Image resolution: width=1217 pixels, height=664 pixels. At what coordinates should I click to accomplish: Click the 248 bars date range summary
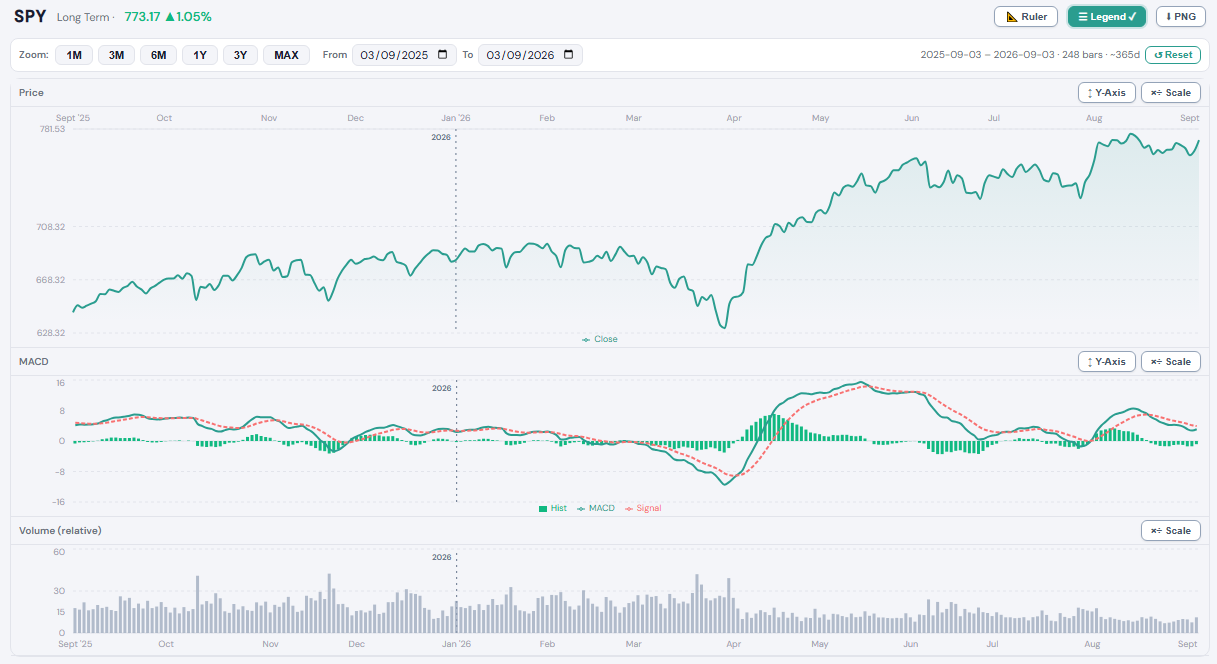coord(1029,55)
